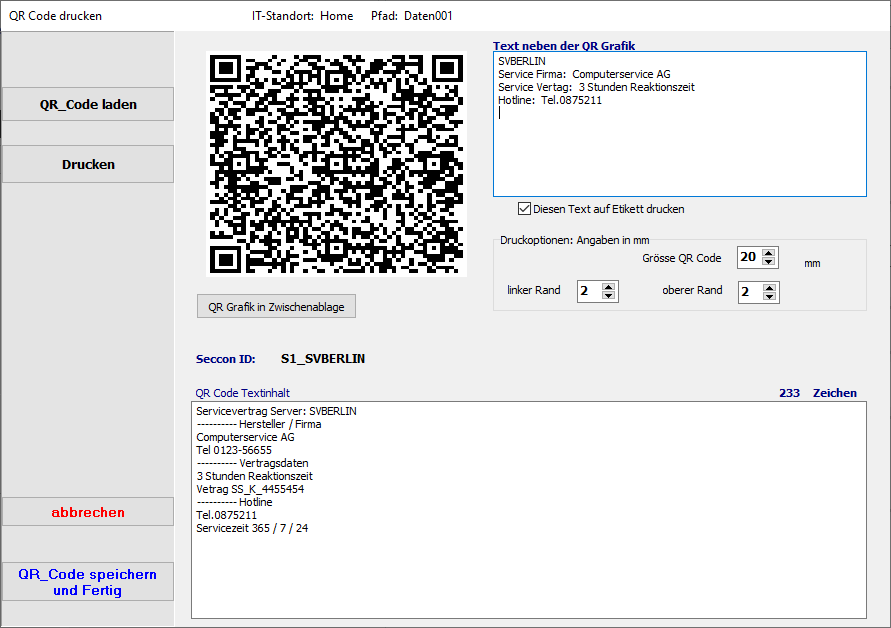
Task: Click the Text neben der QR Grafik heading
Action: [564, 45]
